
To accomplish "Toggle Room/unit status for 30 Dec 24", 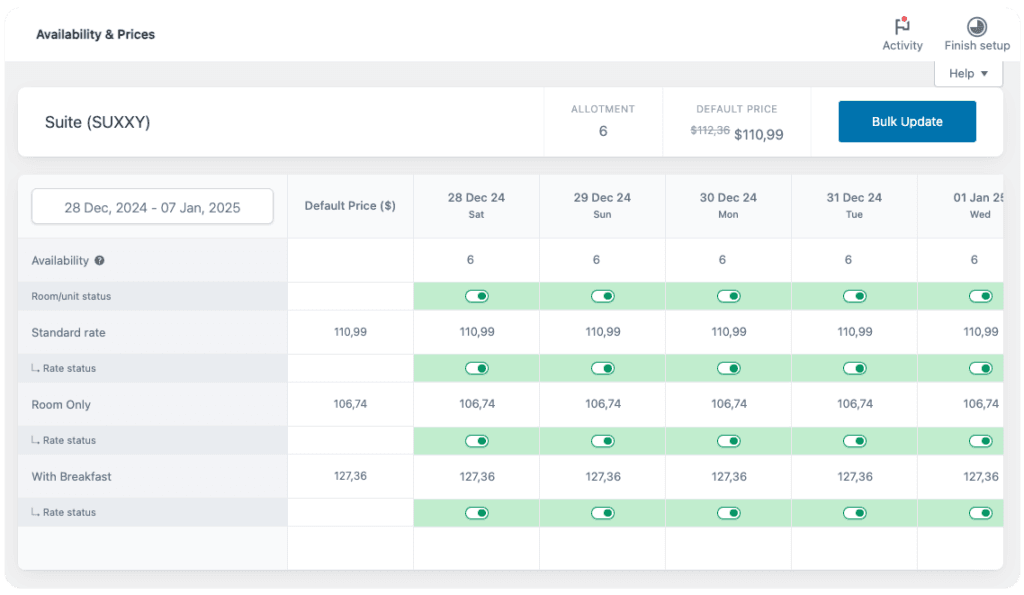I will click(x=729, y=297).
